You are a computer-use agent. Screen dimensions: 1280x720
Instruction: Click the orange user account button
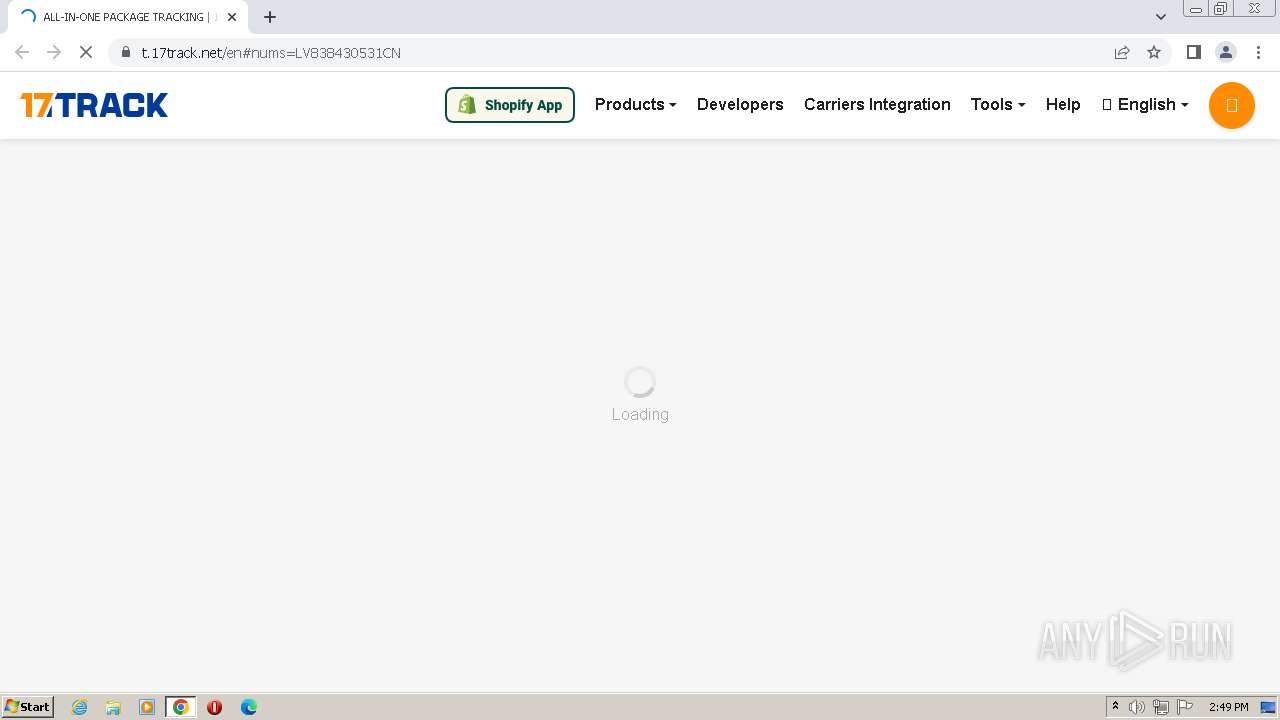pyautogui.click(x=1232, y=105)
